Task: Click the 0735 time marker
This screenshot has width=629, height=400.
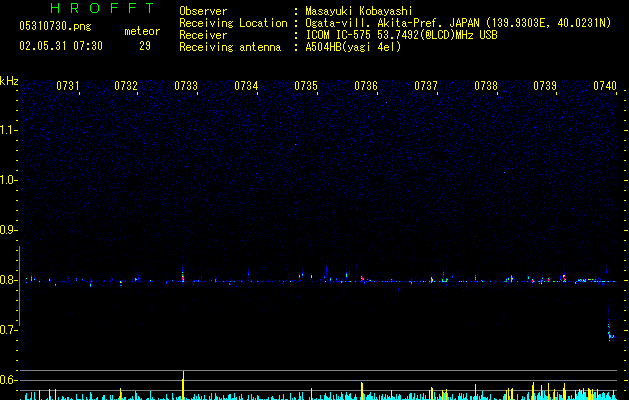Action: click(306, 86)
